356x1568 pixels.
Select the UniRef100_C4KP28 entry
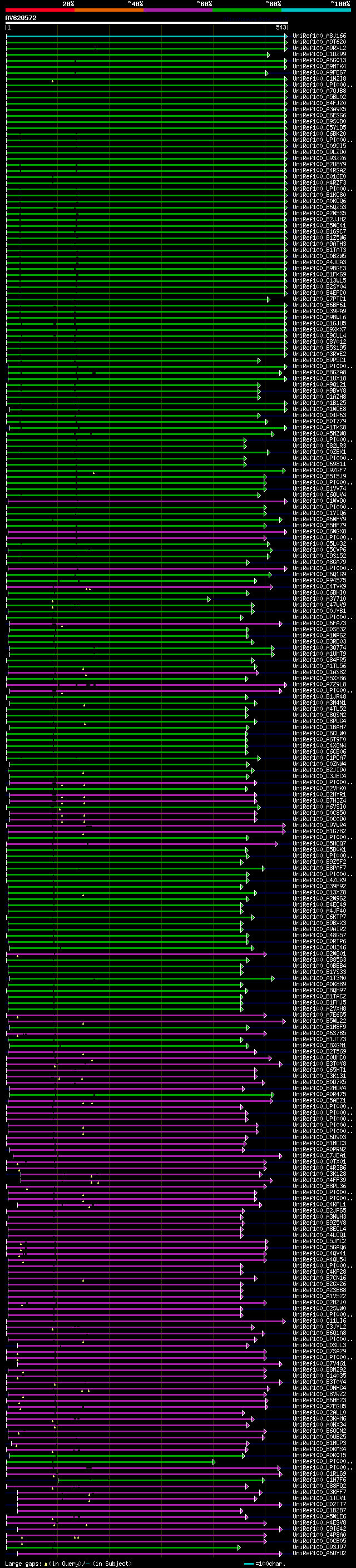[x=319, y=1272]
